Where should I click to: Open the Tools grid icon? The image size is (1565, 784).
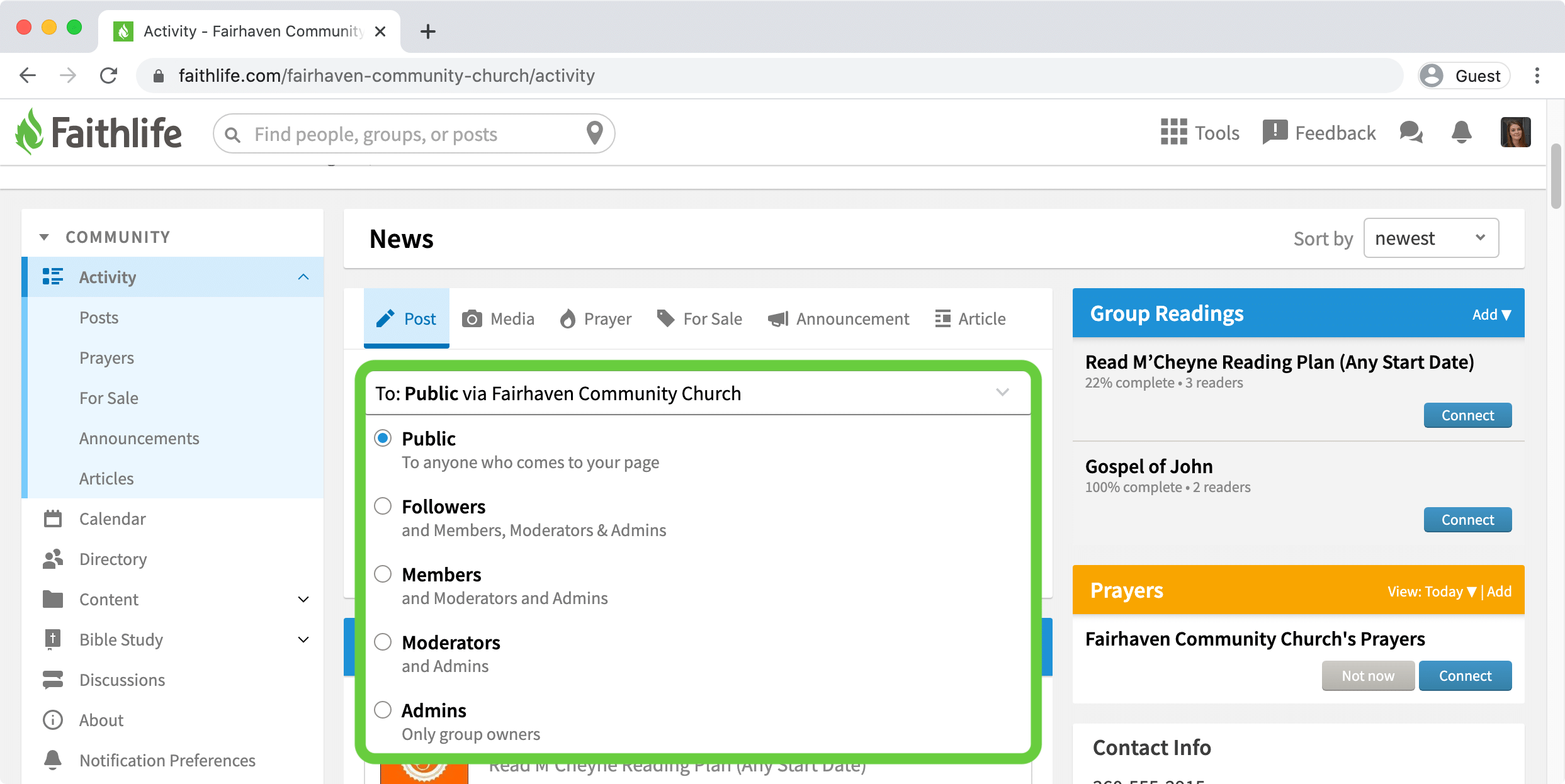pos(1173,133)
